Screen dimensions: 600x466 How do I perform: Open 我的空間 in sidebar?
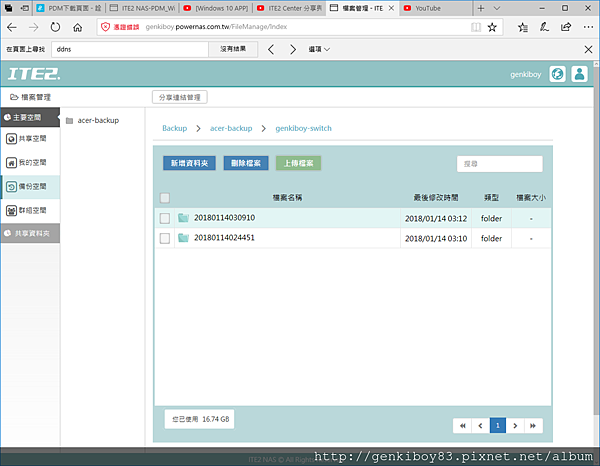[x=30, y=163]
